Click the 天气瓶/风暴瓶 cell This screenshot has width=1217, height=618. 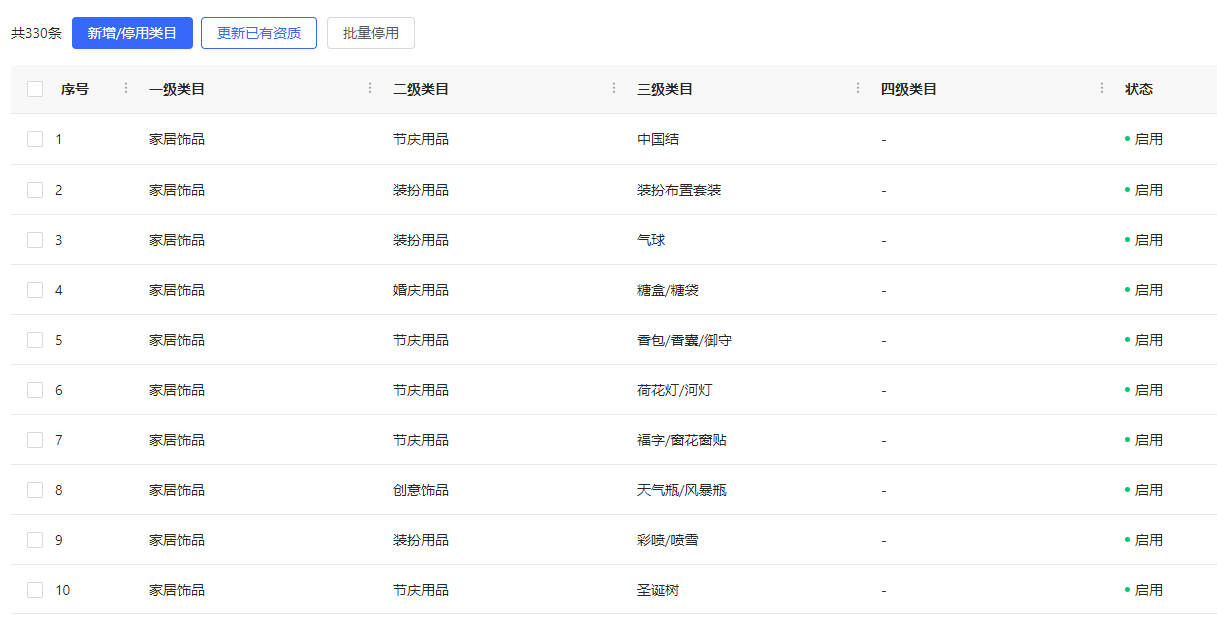coord(682,490)
